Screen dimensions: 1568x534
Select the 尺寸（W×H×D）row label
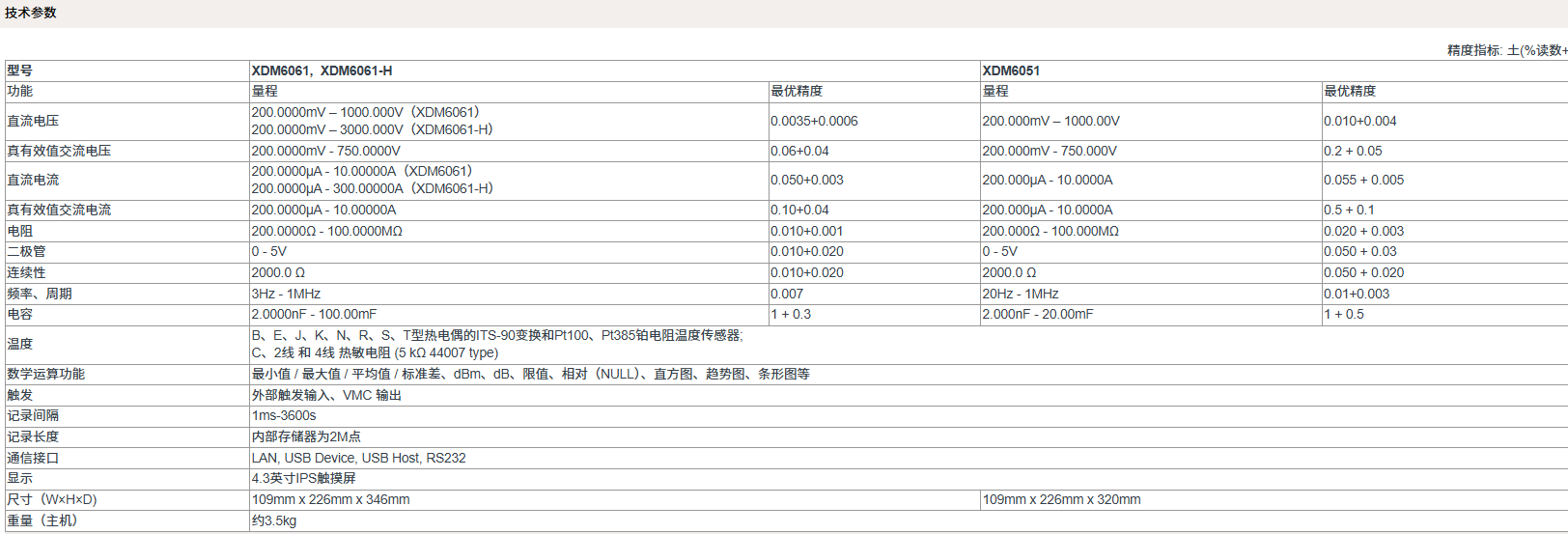pyautogui.click(x=52, y=499)
